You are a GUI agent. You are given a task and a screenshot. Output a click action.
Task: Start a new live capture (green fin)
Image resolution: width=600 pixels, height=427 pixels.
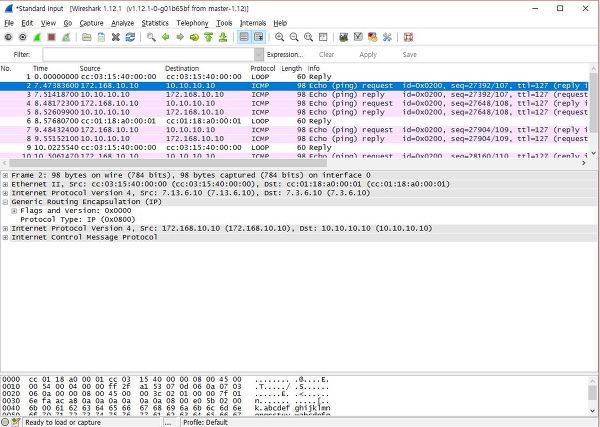click(x=37, y=37)
